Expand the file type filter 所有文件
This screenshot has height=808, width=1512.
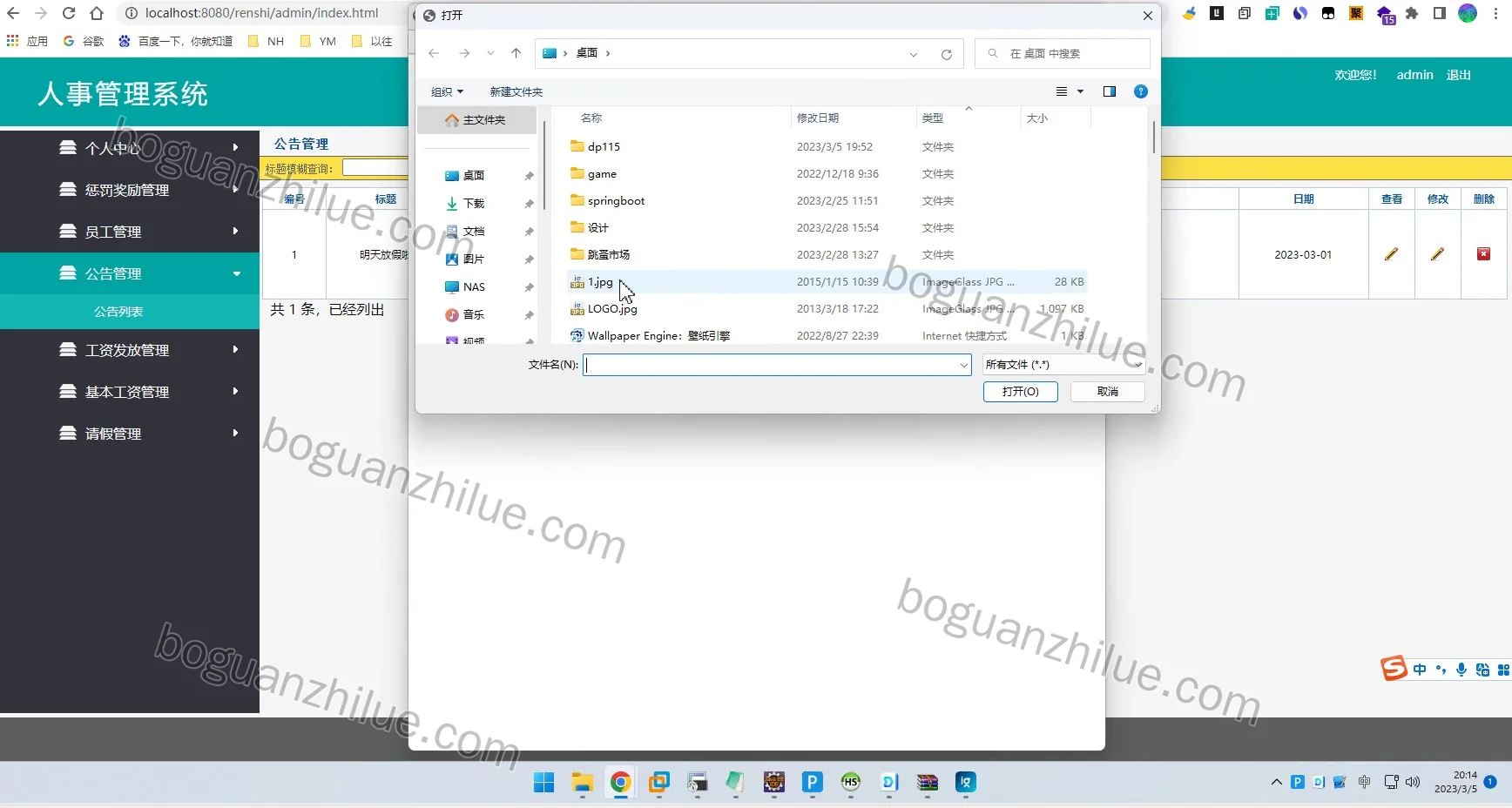point(1063,365)
